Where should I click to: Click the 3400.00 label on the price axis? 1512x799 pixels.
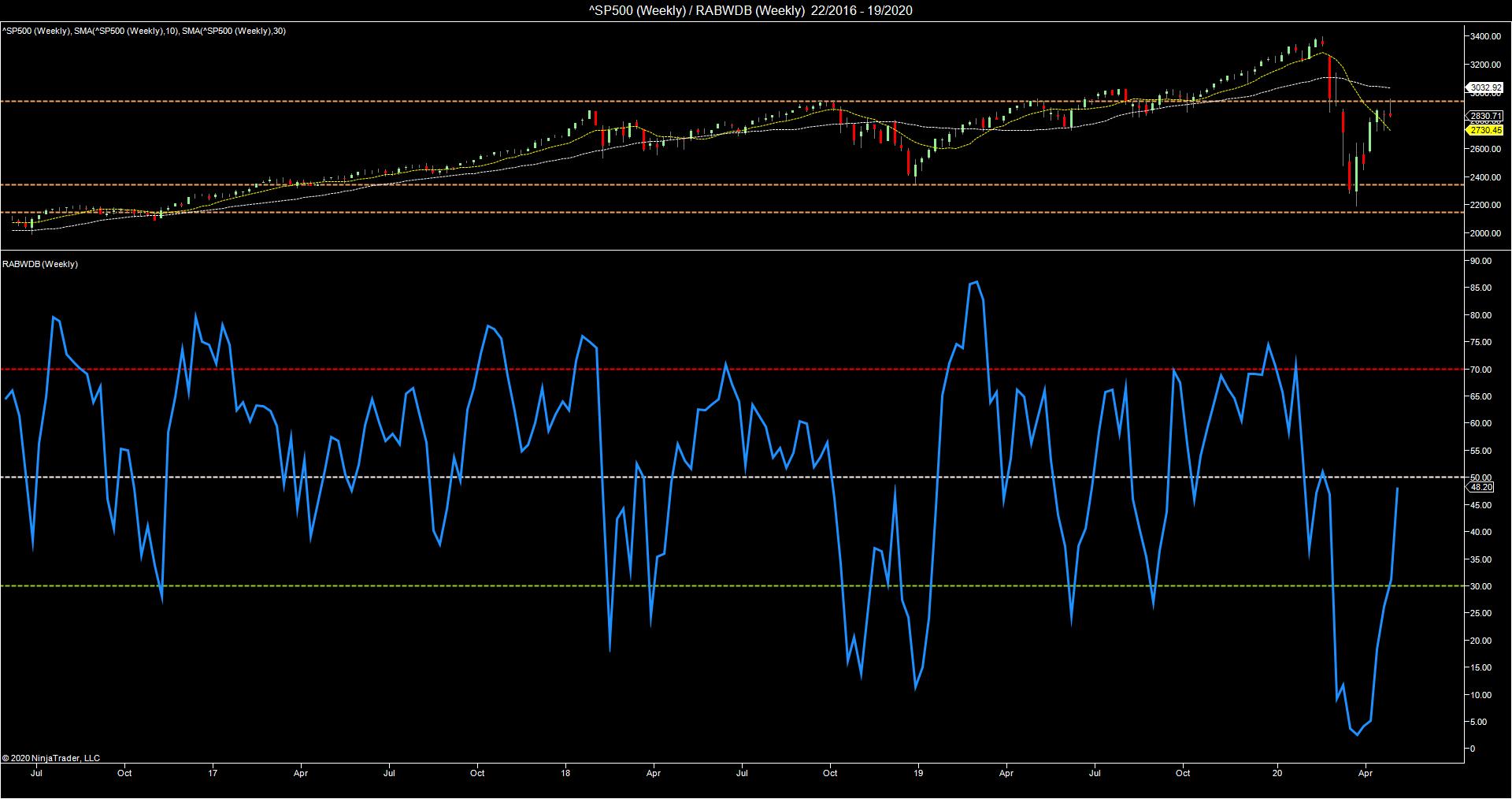[x=1484, y=36]
